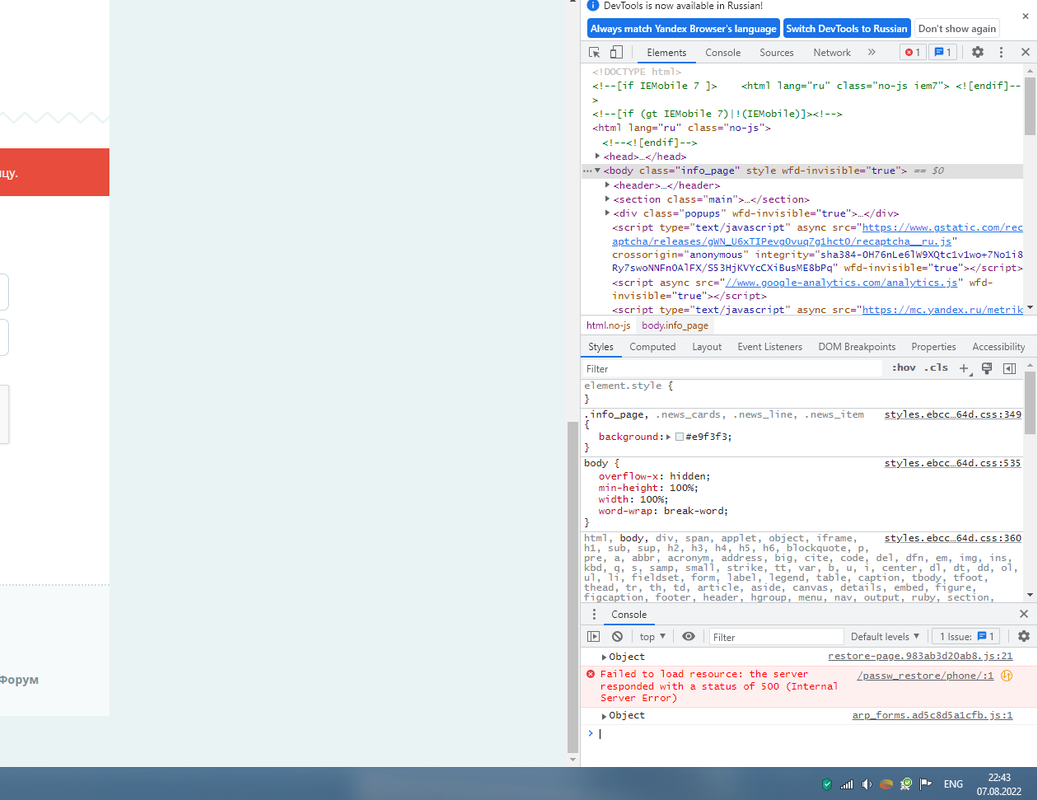Click the red error icon of failed resource

tap(591, 674)
